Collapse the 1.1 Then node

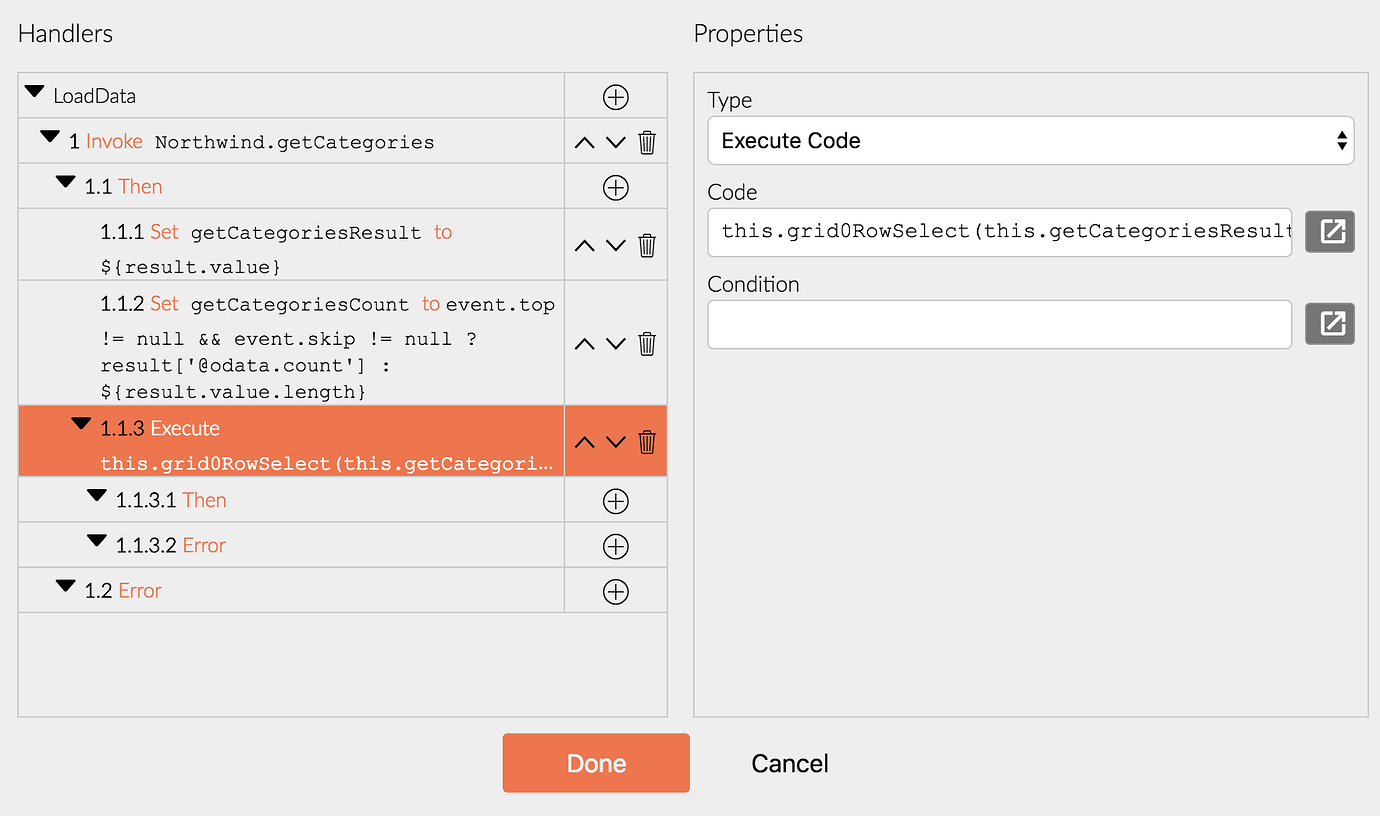coord(66,182)
